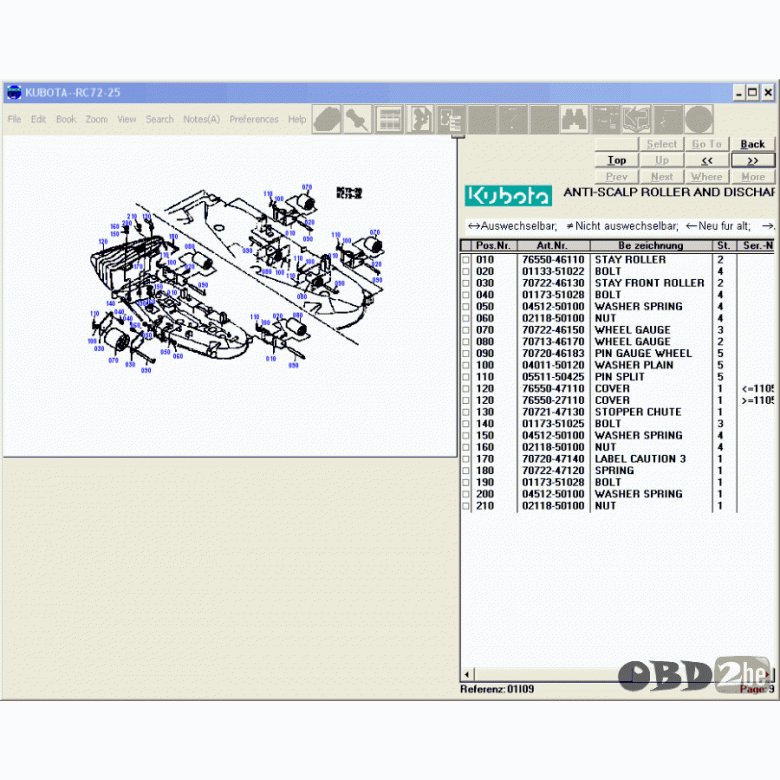Select NUT in row 210
The image size is (780, 780).
tap(605, 506)
